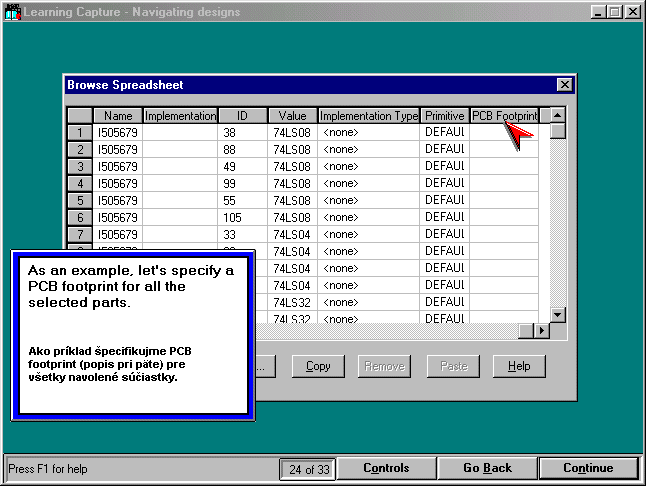646x486 pixels.
Task: Select the PCB Footprint column header
Action: click(x=504, y=116)
